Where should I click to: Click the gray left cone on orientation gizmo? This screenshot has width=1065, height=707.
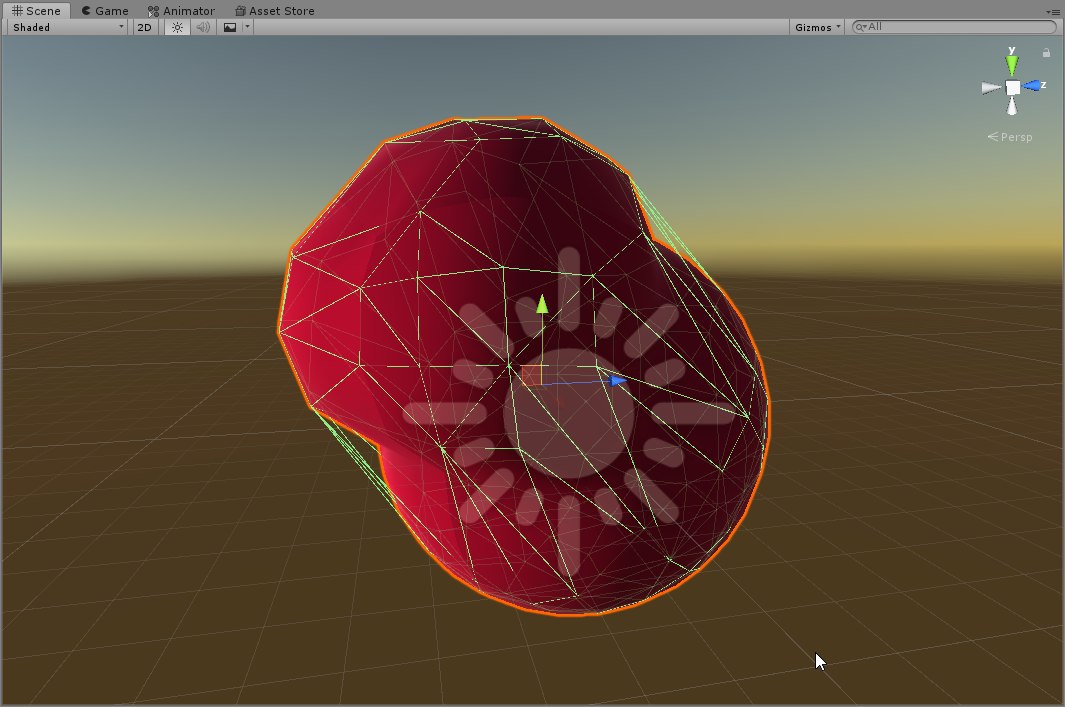click(x=991, y=88)
